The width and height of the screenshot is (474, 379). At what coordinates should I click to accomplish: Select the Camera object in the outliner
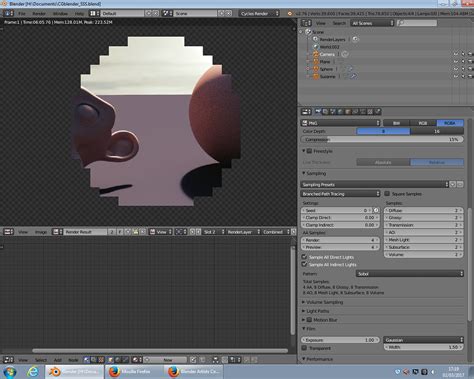click(x=327, y=54)
